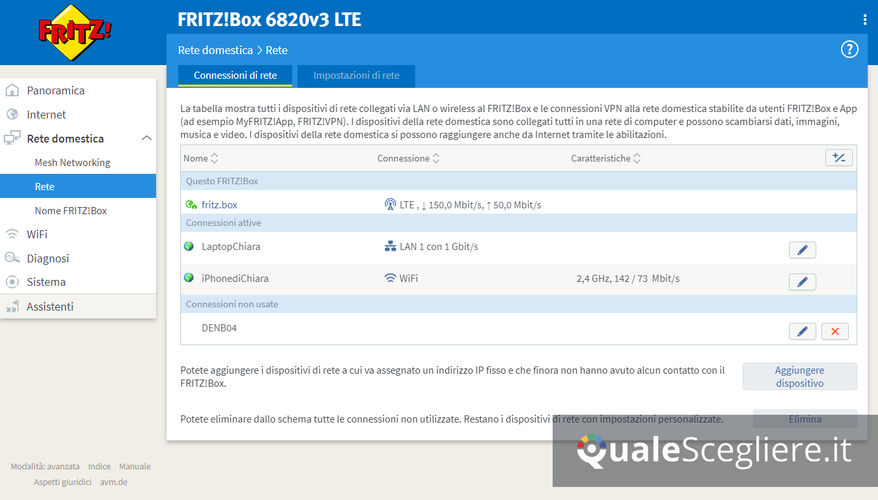Click the WiFi signal icon for iPhonediChiara
The width and height of the screenshot is (878, 500).
click(x=390, y=278)
